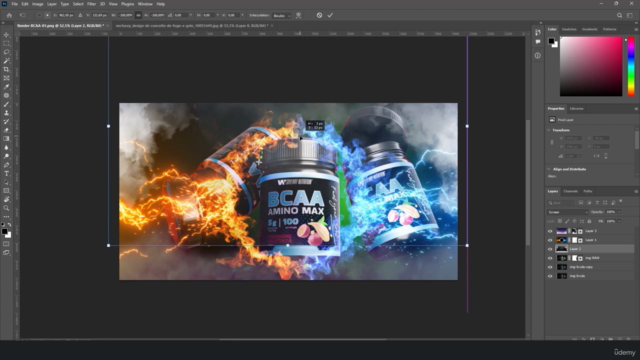Open the Gradients tab

coord(589,29)
